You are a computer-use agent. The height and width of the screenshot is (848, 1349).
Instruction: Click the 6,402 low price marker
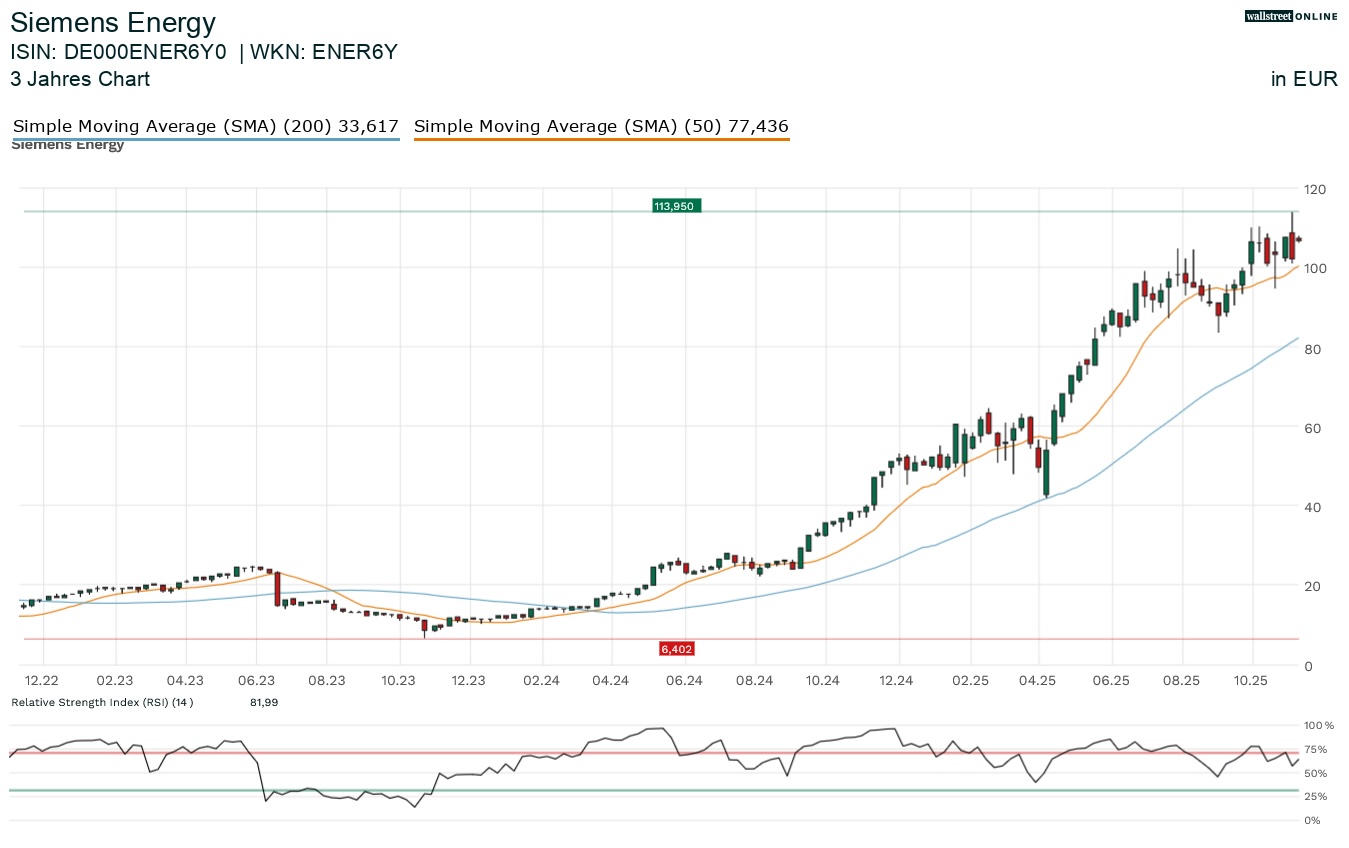[677, 648]
